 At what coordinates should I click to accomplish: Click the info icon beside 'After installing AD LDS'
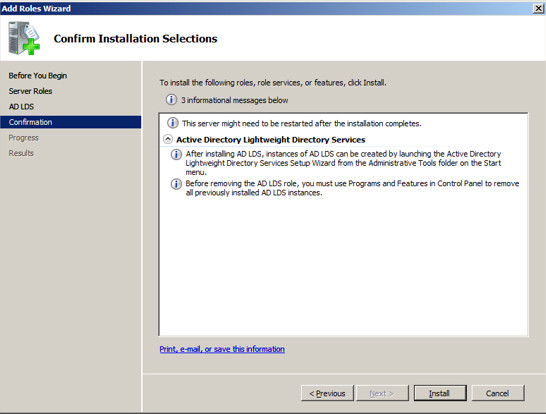point(176,154)
